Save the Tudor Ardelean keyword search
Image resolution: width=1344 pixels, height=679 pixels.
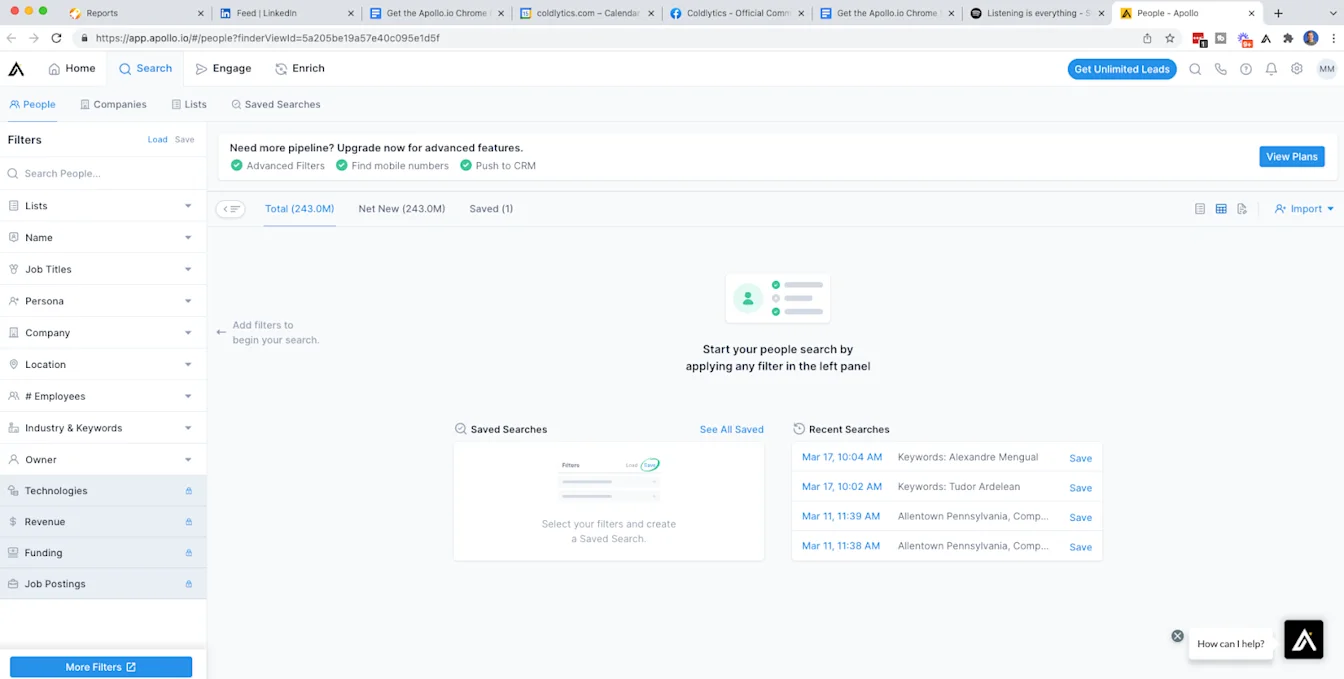1080,488
